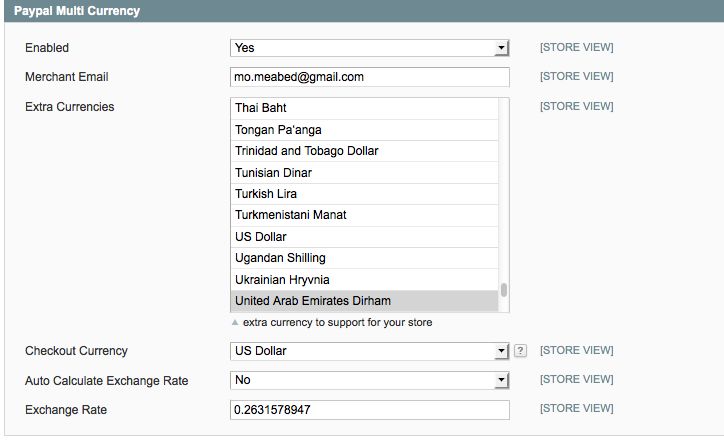724x444 pixels.
Task: Select Tongan Pa'anga currency
Action: [364, 130]
